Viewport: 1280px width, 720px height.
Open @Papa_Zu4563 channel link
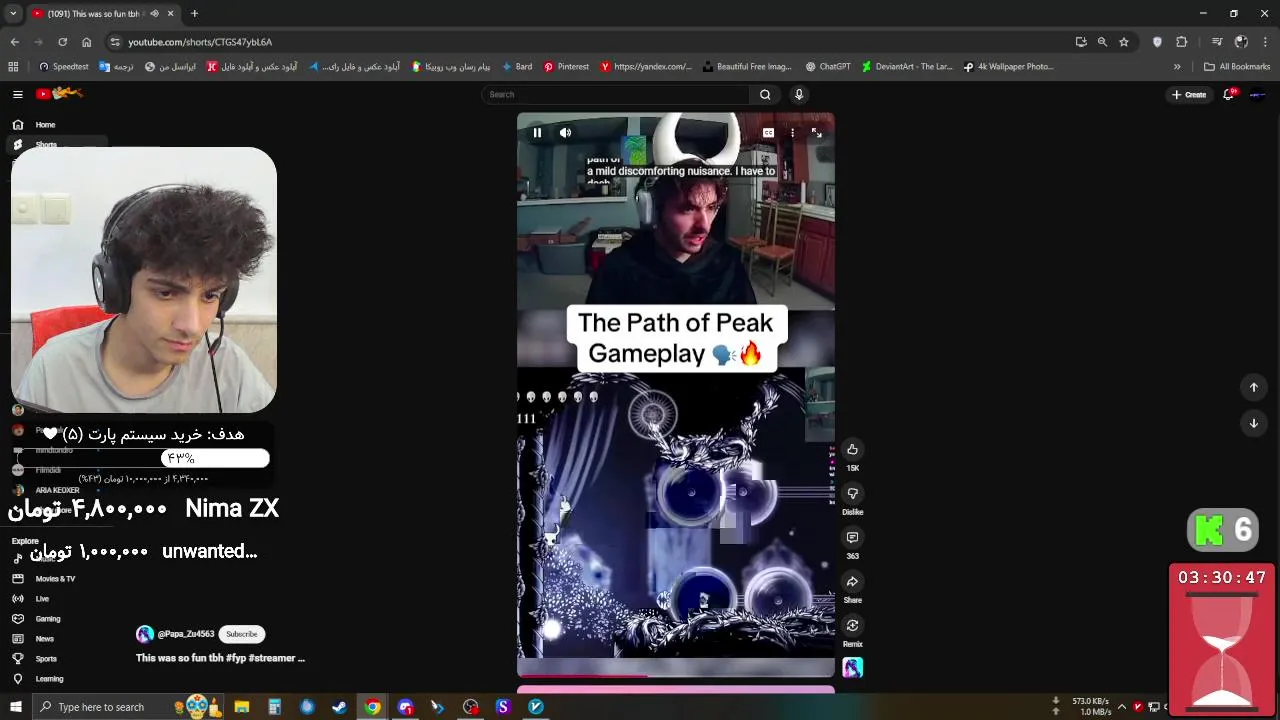pyautogui.click(x=186, y=634)
